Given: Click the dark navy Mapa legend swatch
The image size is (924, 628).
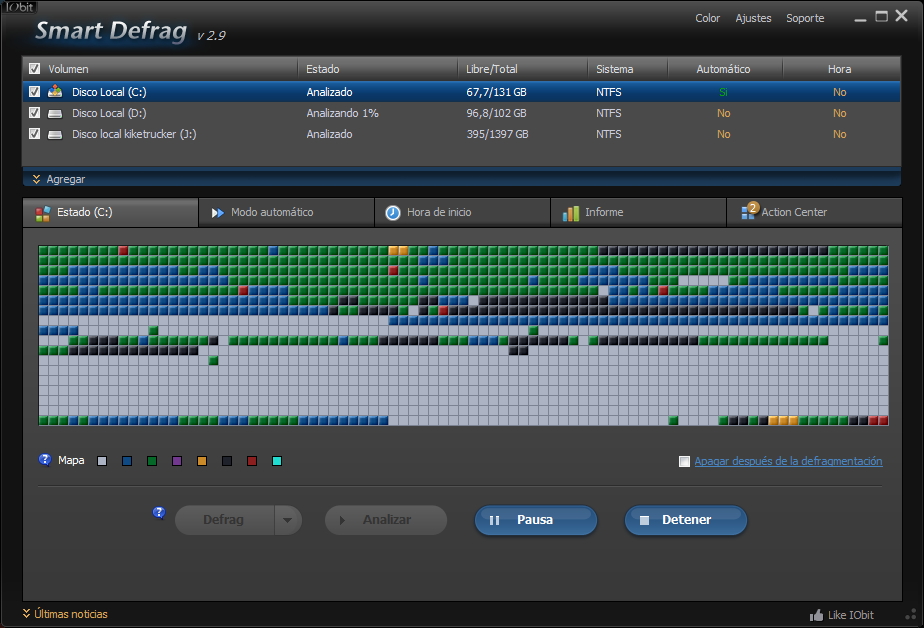Looking at the screenshot, I should click(227, 461).
